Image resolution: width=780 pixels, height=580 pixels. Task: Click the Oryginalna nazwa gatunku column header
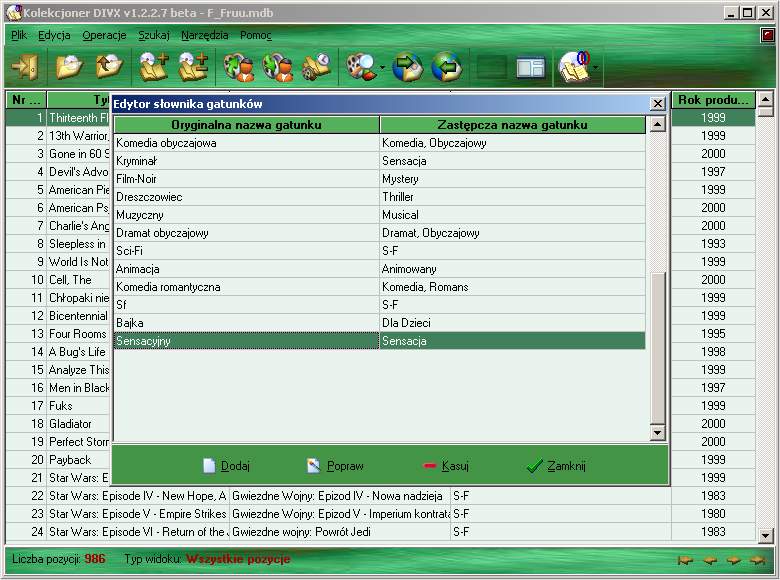click(x=246, y=125)
